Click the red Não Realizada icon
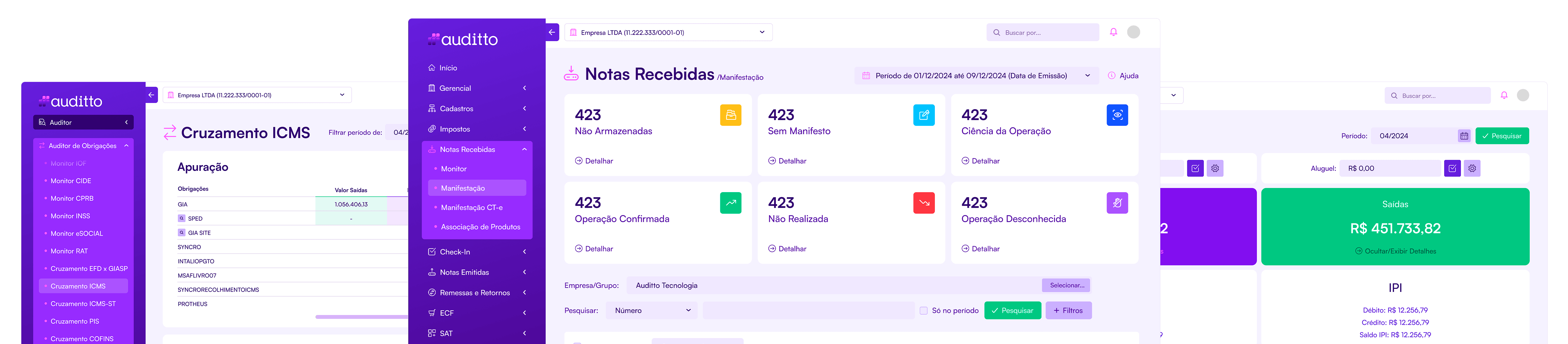The image size is (1568, 344). [923, 203]
